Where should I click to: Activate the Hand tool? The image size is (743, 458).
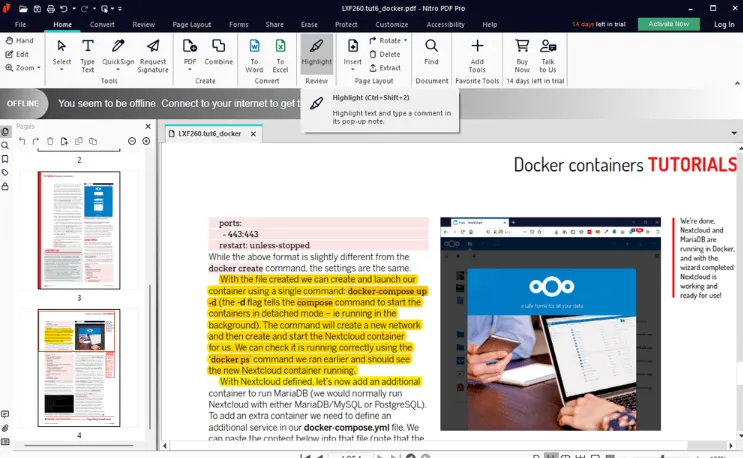[x=19, y=40]
